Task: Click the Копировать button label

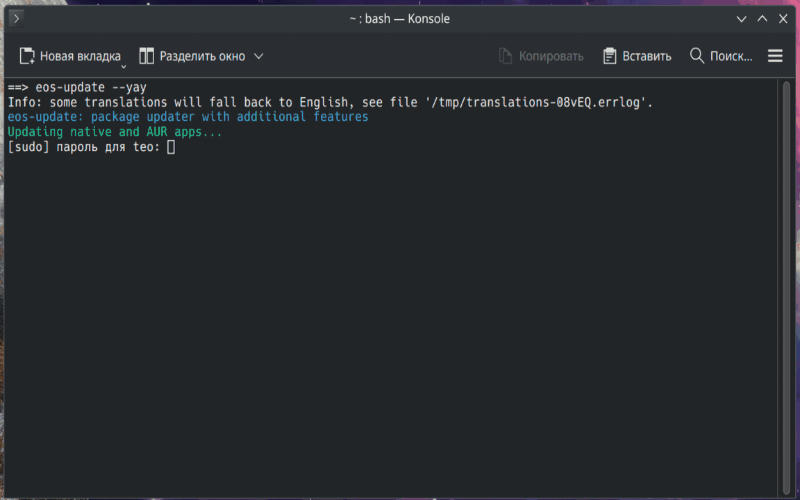Action: (x=551, y=56)
